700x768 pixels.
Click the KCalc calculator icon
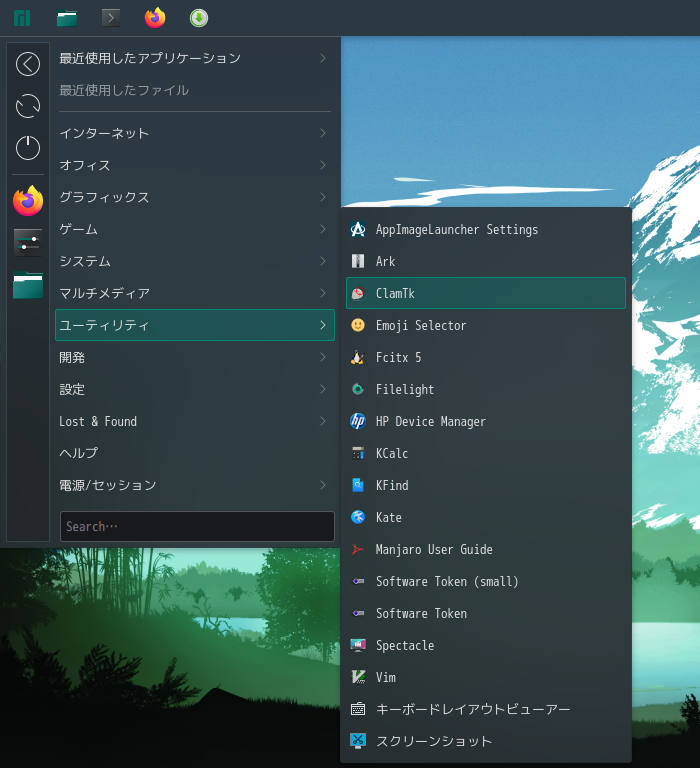(358, 453)
